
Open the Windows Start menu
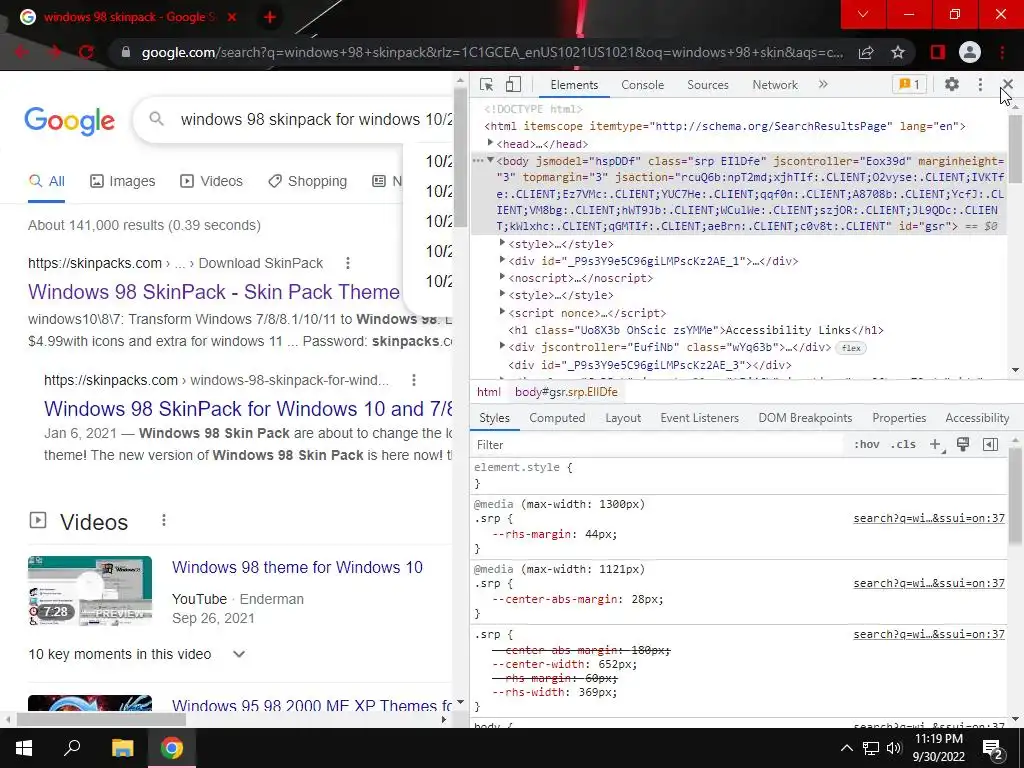[x=24, y=748]
